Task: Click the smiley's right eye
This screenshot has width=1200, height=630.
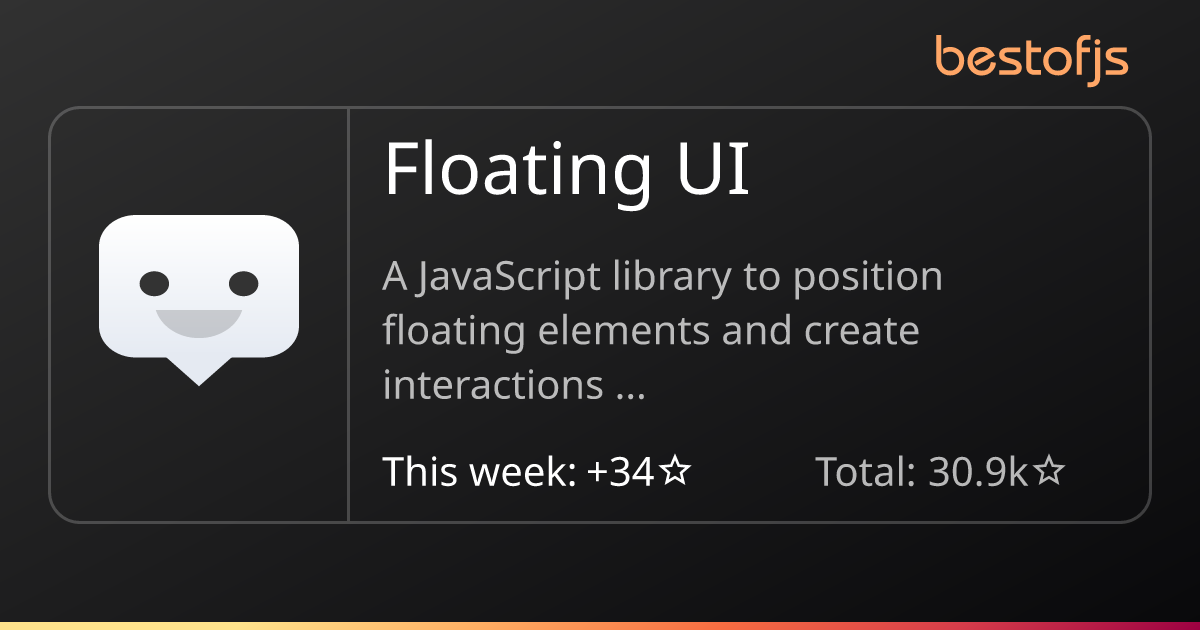Action: [244, 283]
